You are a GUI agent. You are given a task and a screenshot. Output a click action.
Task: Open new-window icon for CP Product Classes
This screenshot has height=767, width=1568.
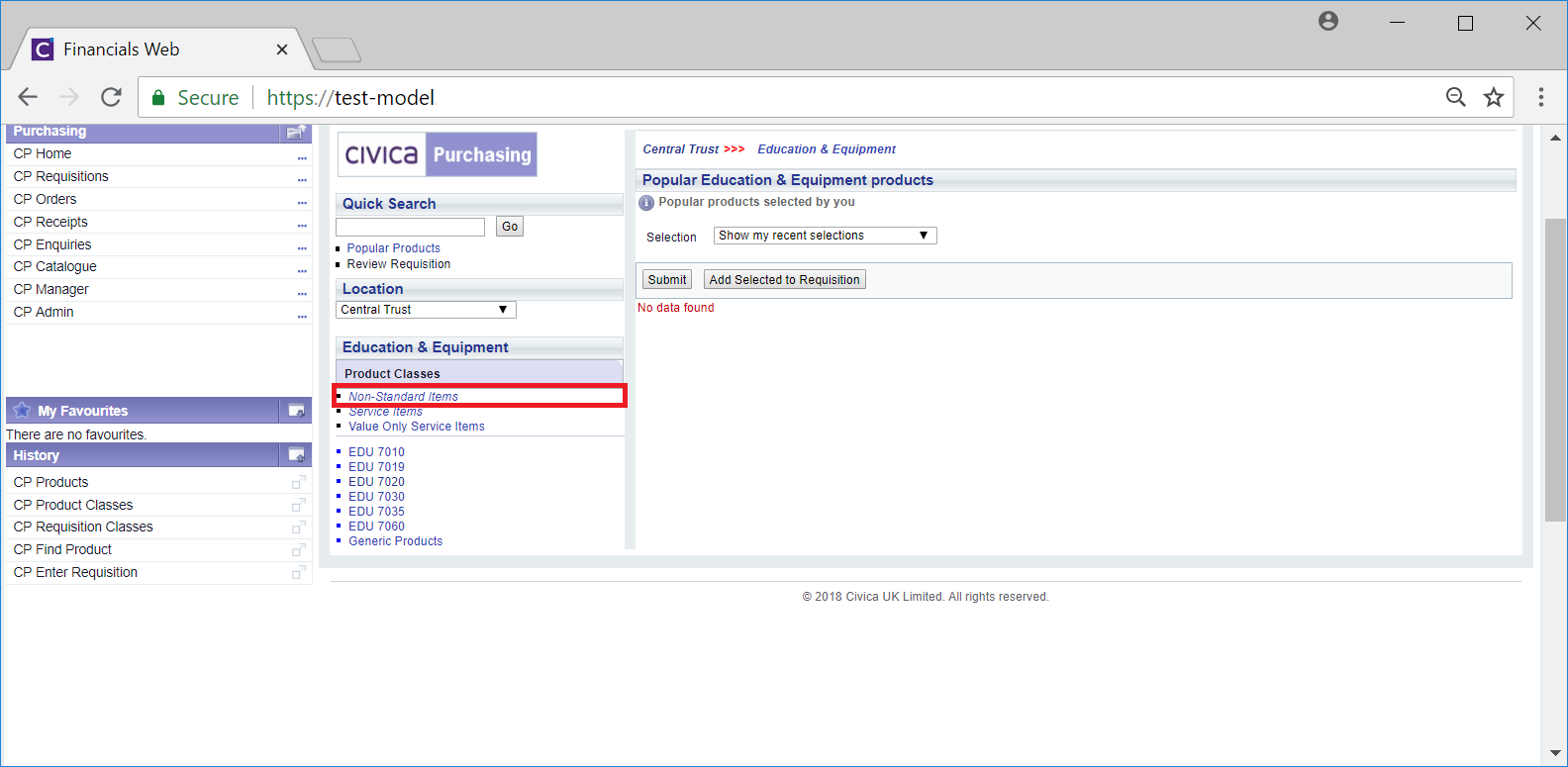[x=298, y=505]
